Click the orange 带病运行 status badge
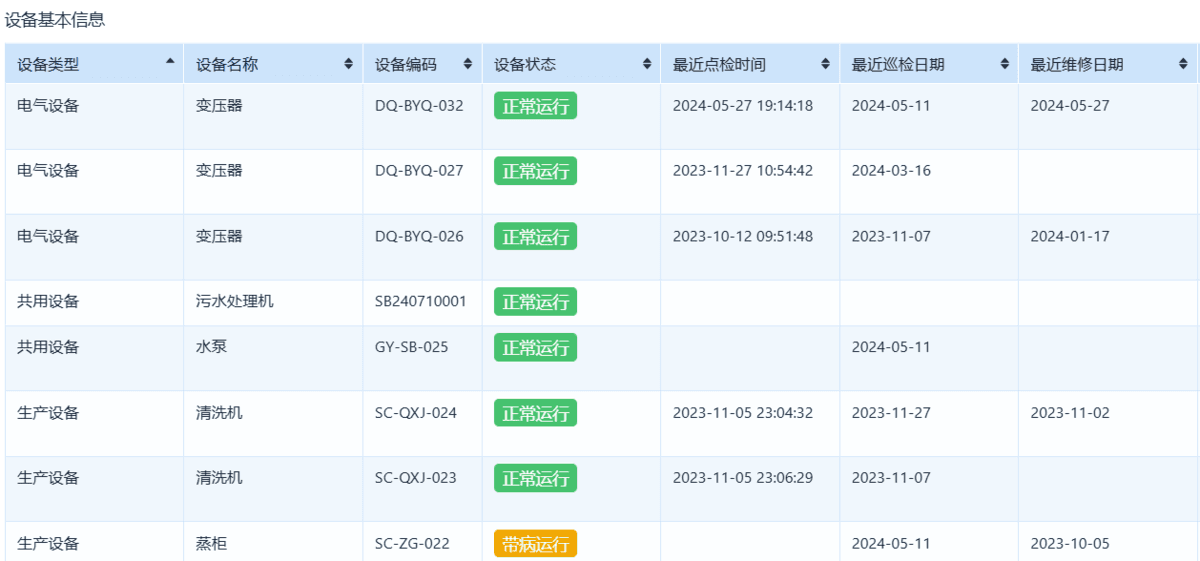Viewport: 1200px width, 561px height. coord(535,544)
